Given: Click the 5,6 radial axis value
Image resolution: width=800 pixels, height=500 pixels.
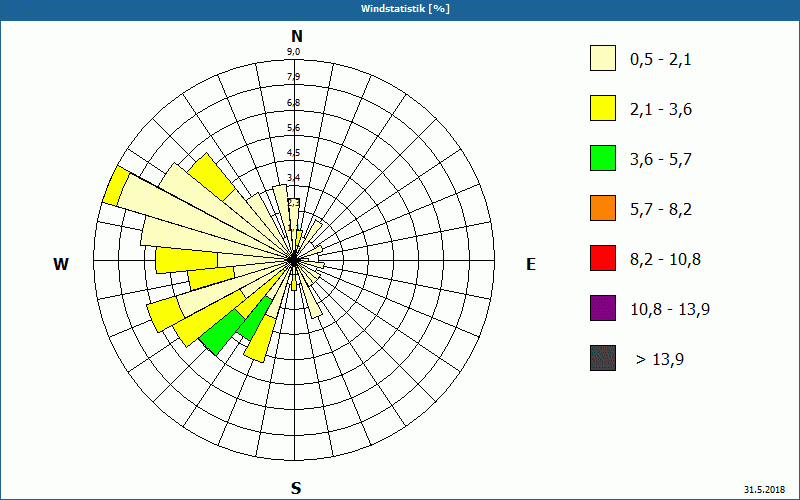Looking at the screenshot, I should pos(293,128).
